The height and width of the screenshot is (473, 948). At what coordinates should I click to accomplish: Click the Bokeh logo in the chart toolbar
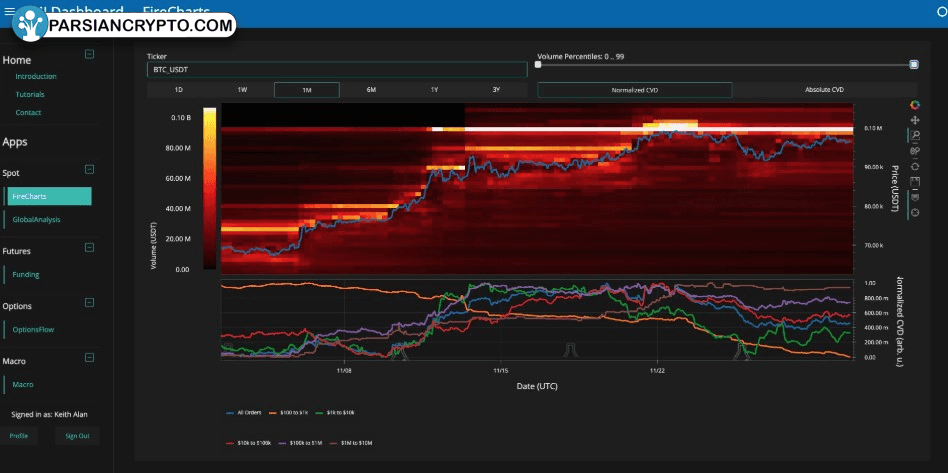pyautogui.click(x=915, y=105)
